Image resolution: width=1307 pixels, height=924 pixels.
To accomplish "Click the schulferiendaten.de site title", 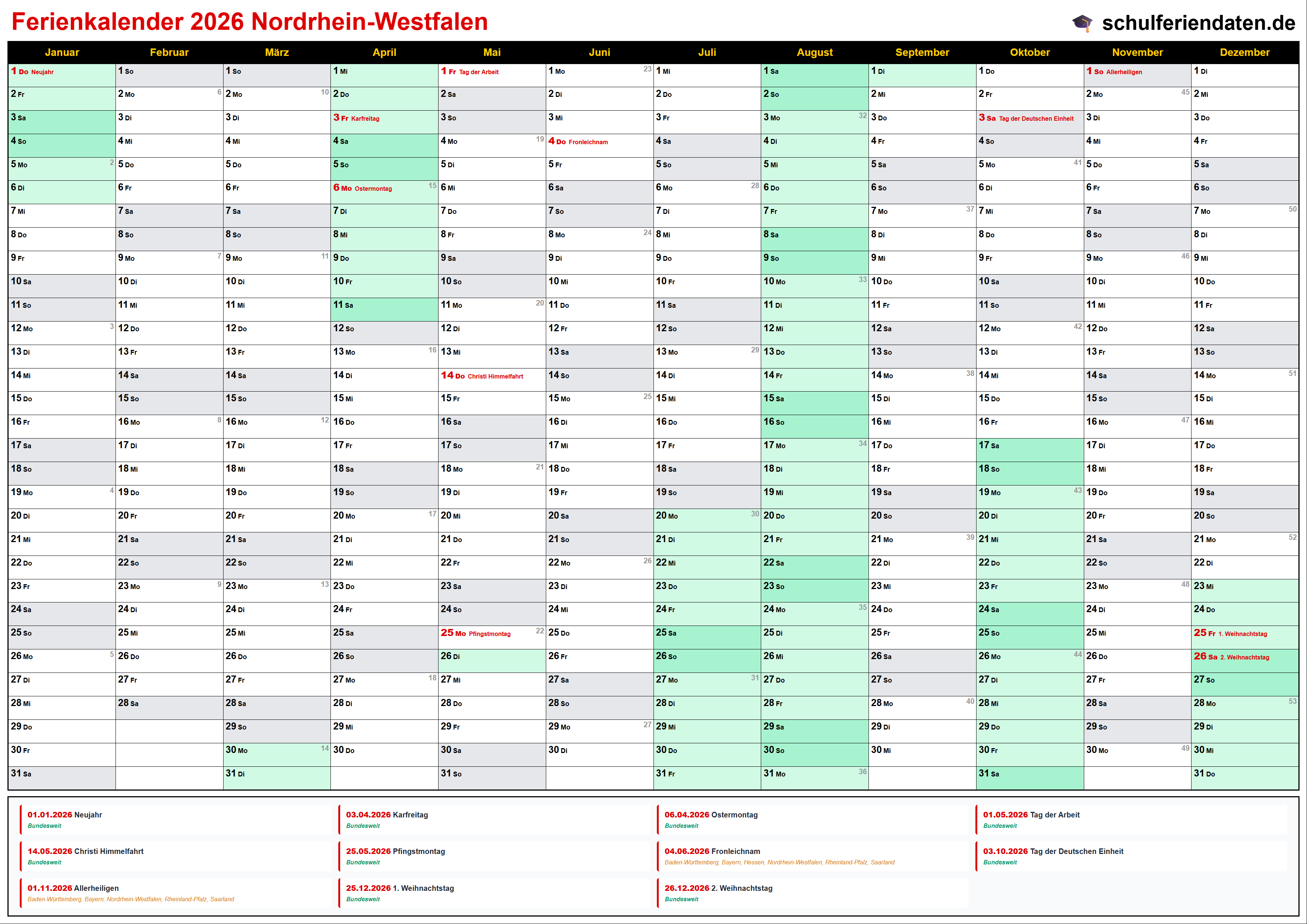I will click(1198, 23).
